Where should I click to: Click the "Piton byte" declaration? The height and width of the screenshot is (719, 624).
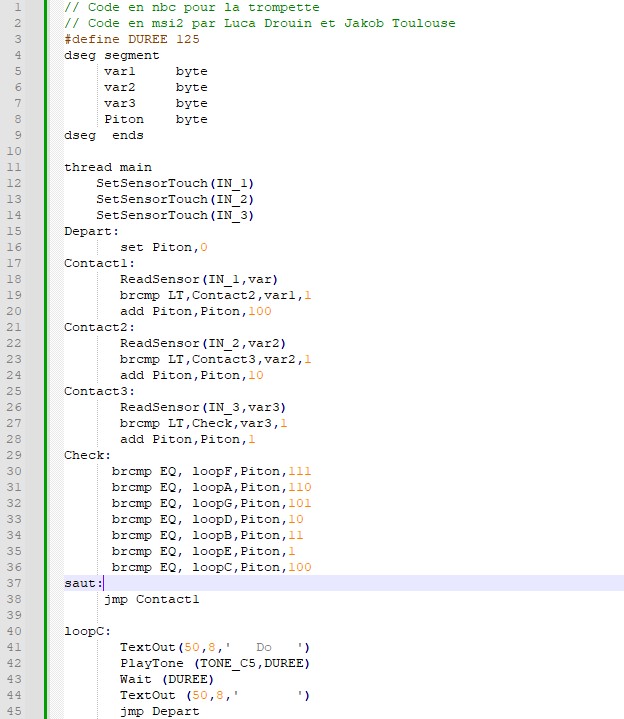point(155,120)
